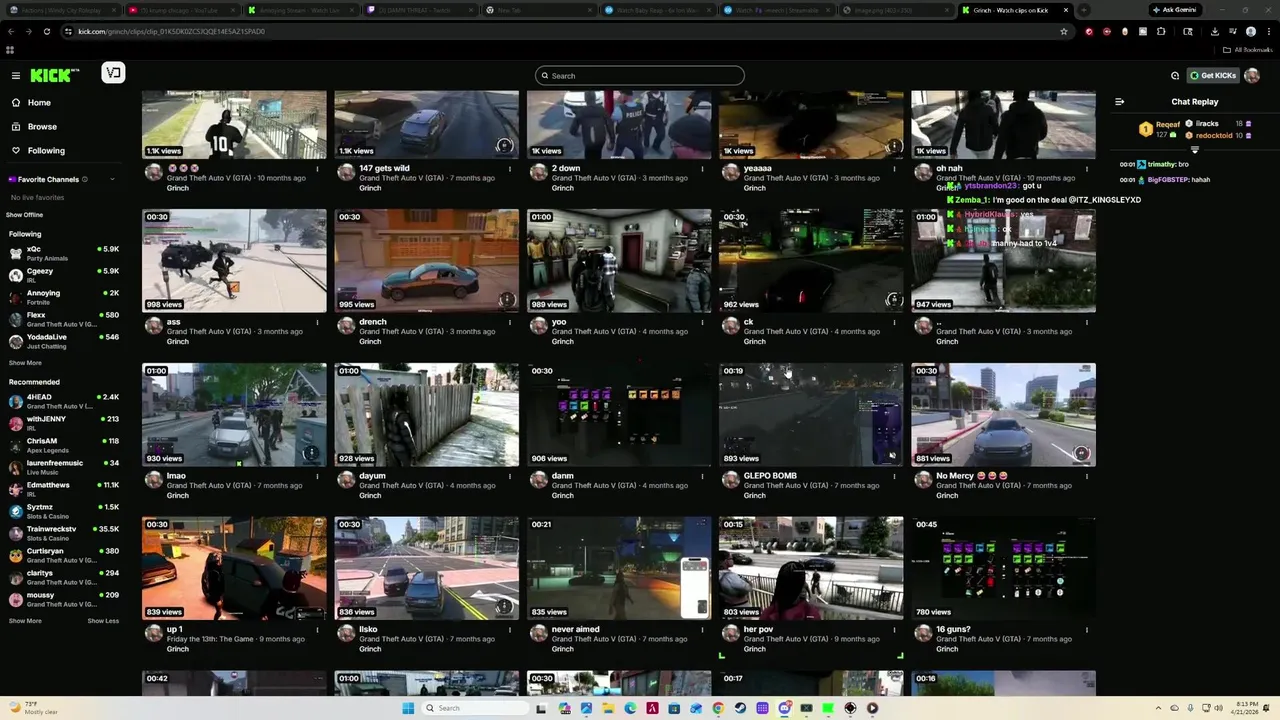Open Browse in sidebar
This screenshot has height=720, width=1280.
[42, 127]
